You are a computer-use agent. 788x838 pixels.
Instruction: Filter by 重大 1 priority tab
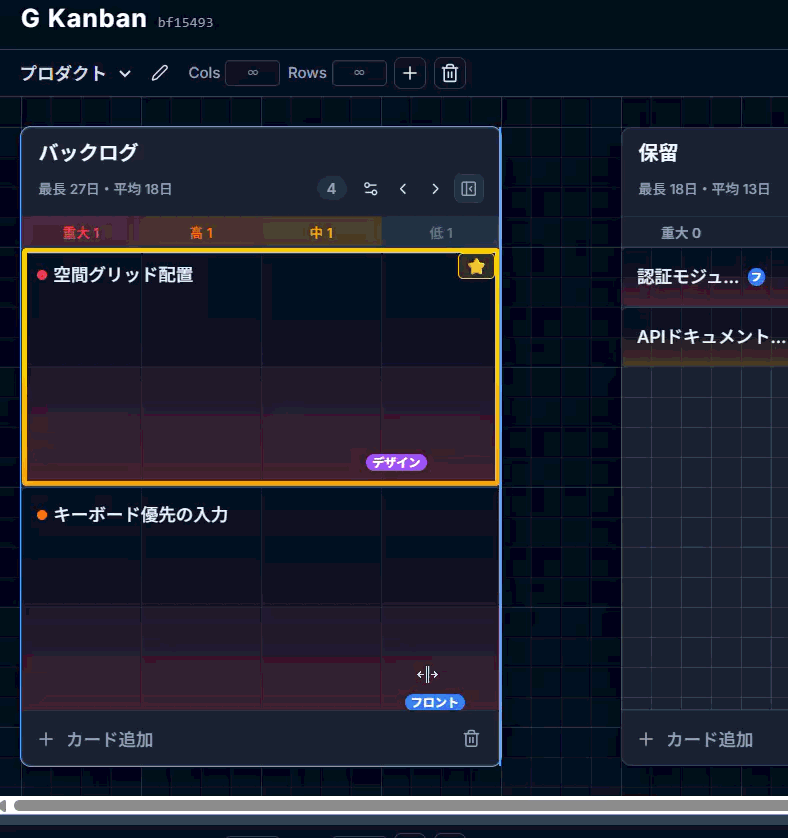tap(81, 232)
